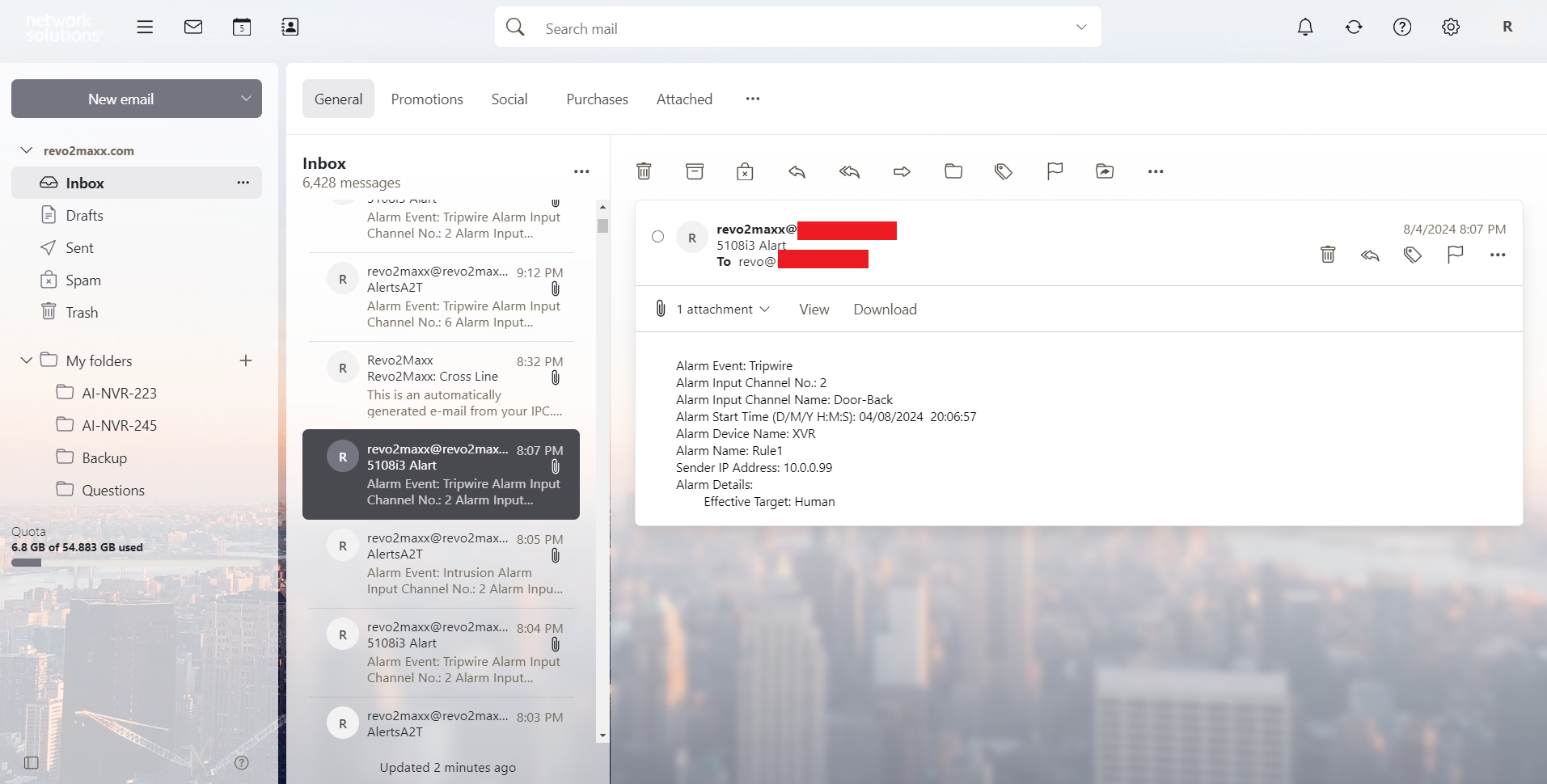Apply a tag using toolbar tag icon

1004,171
